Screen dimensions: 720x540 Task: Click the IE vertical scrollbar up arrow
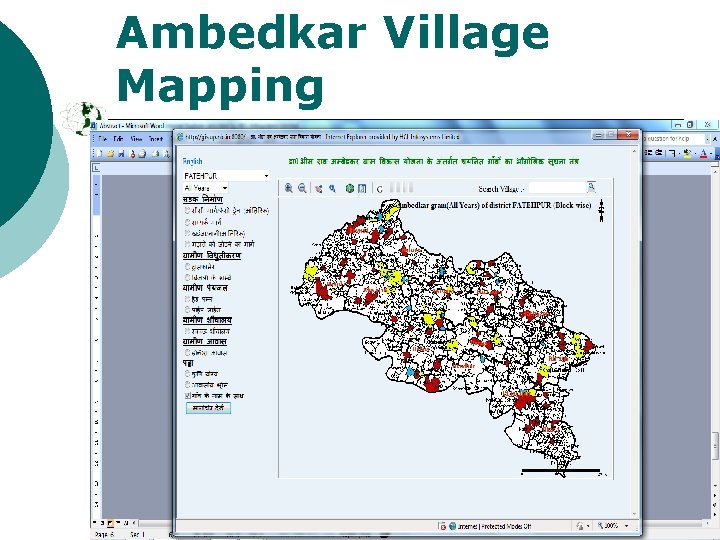click(635, 152)
